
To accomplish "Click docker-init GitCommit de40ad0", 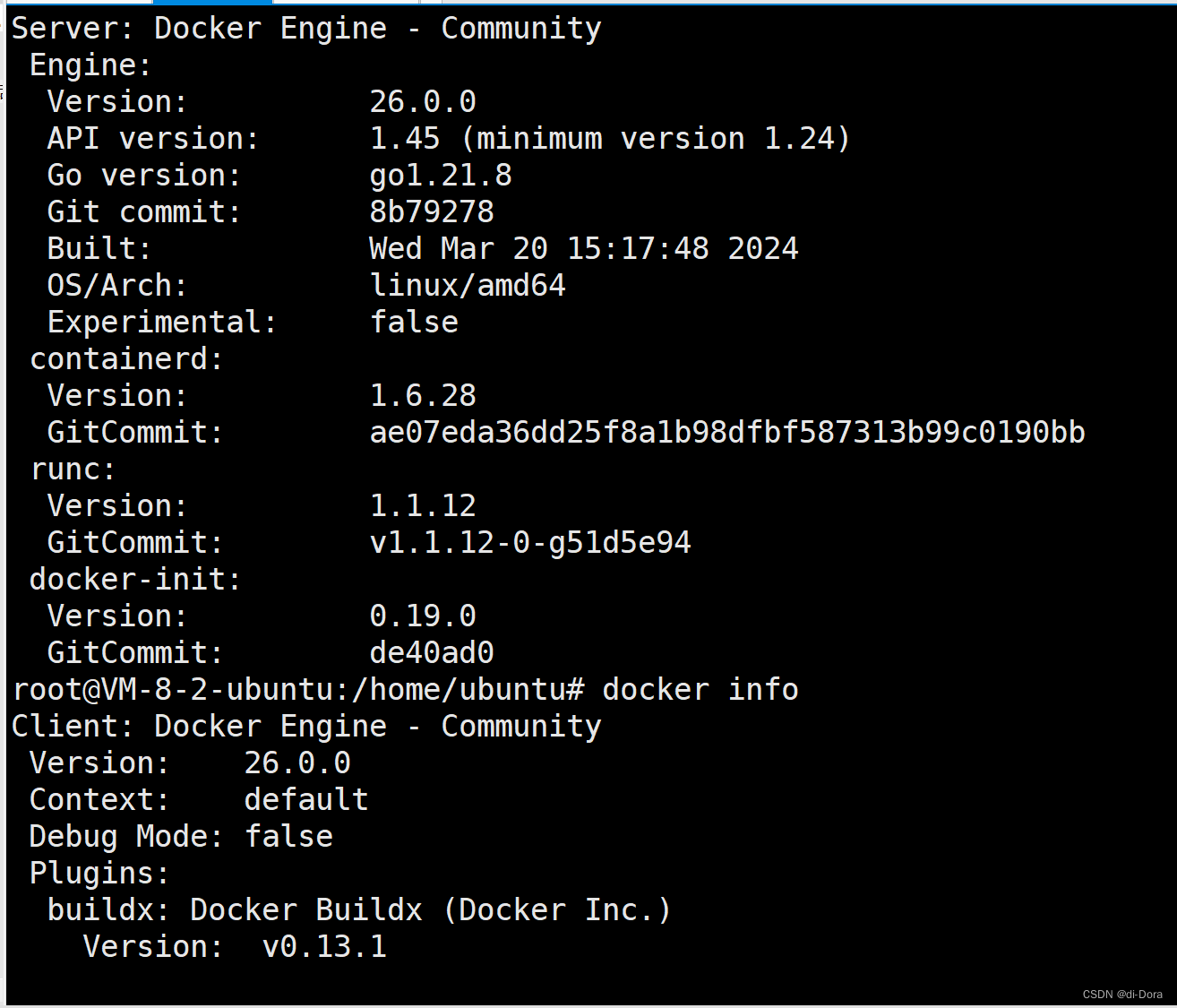I will coord(432,653).
